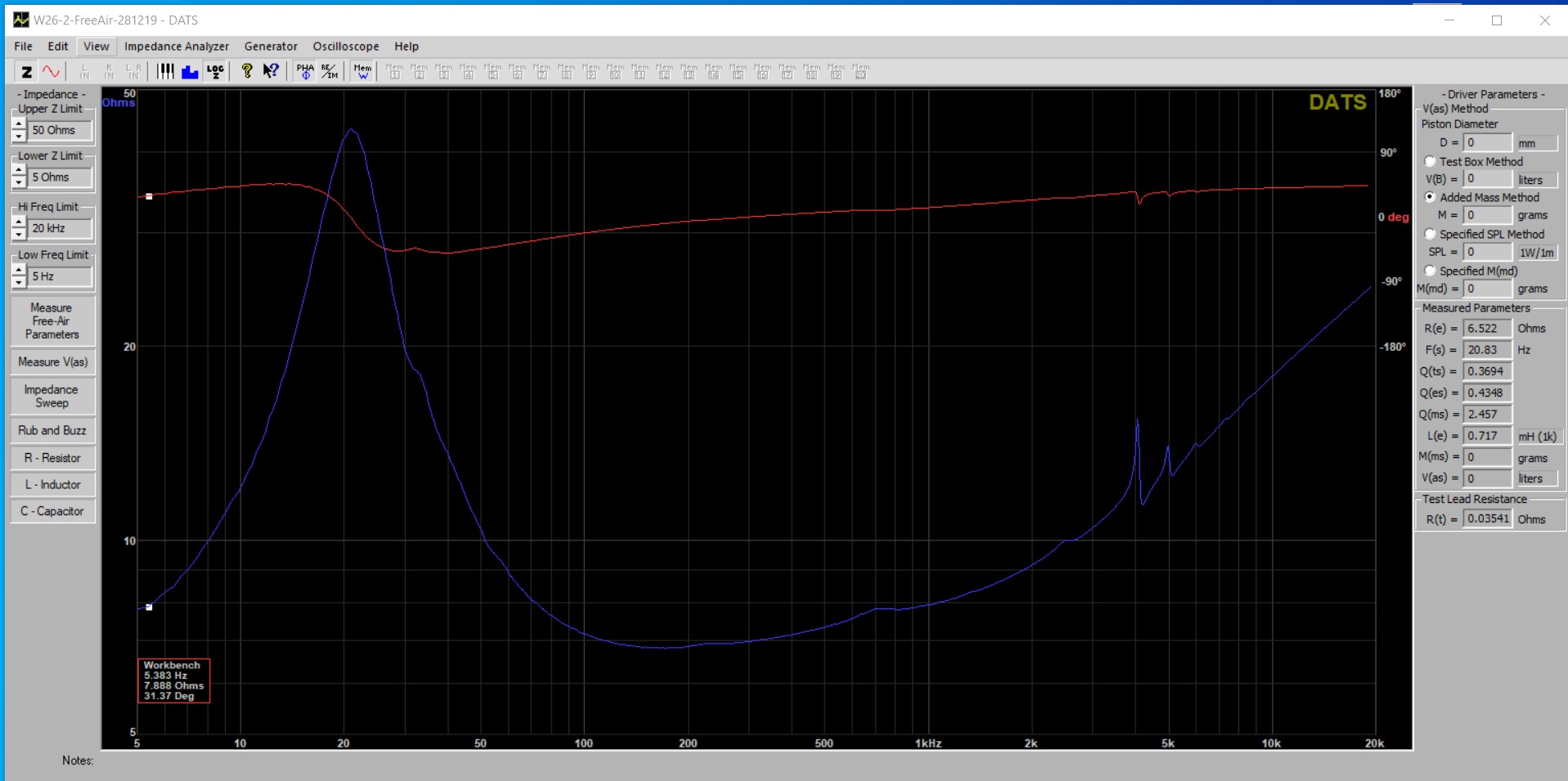Click the Q(ts) value 0.3694 field
The height and width of the screenshot is (781, 1568).
[1487, 371]
